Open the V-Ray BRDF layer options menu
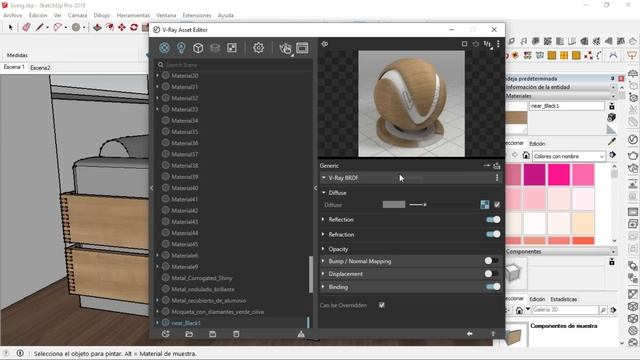 497,178
